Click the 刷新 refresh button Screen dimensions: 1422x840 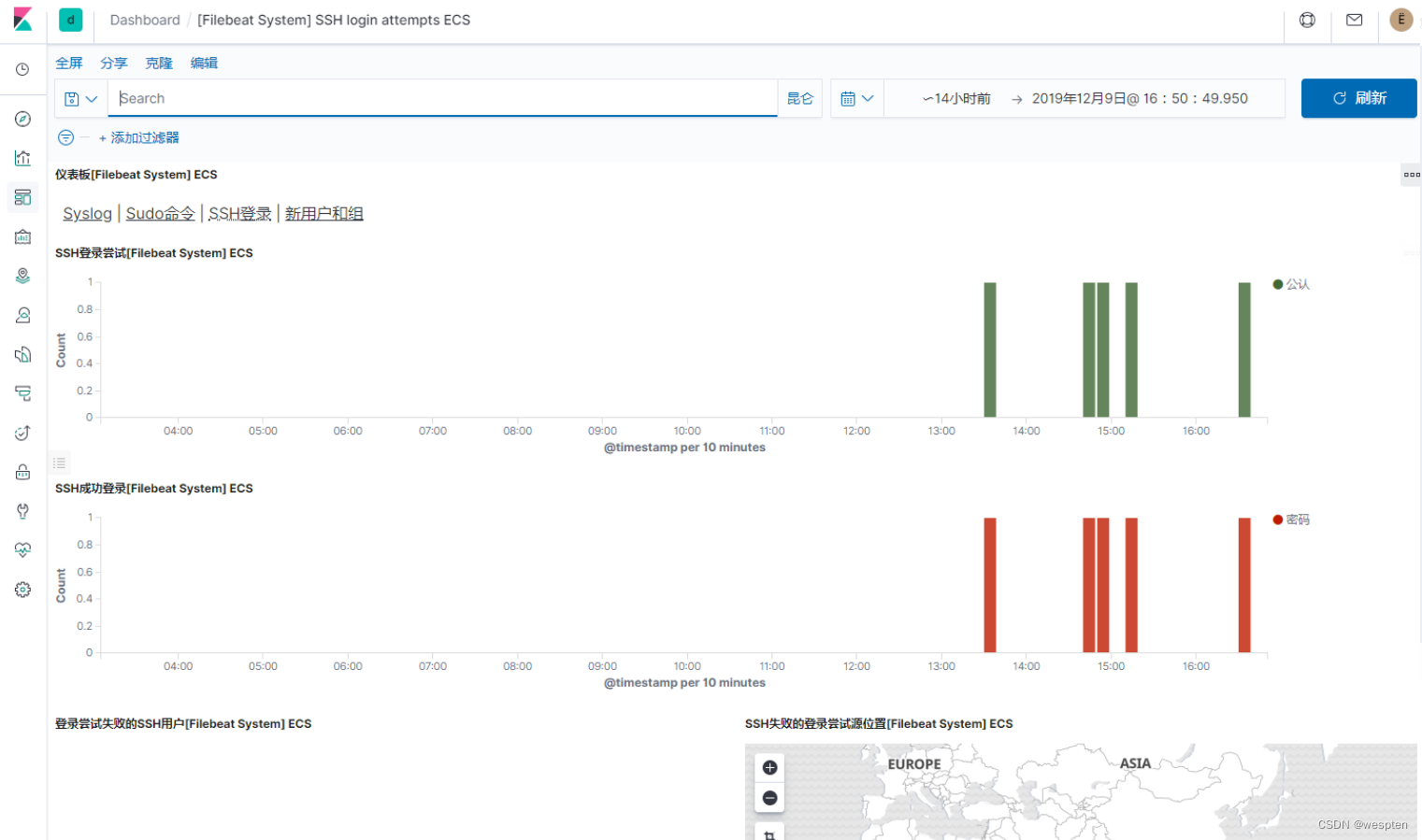1358,98
